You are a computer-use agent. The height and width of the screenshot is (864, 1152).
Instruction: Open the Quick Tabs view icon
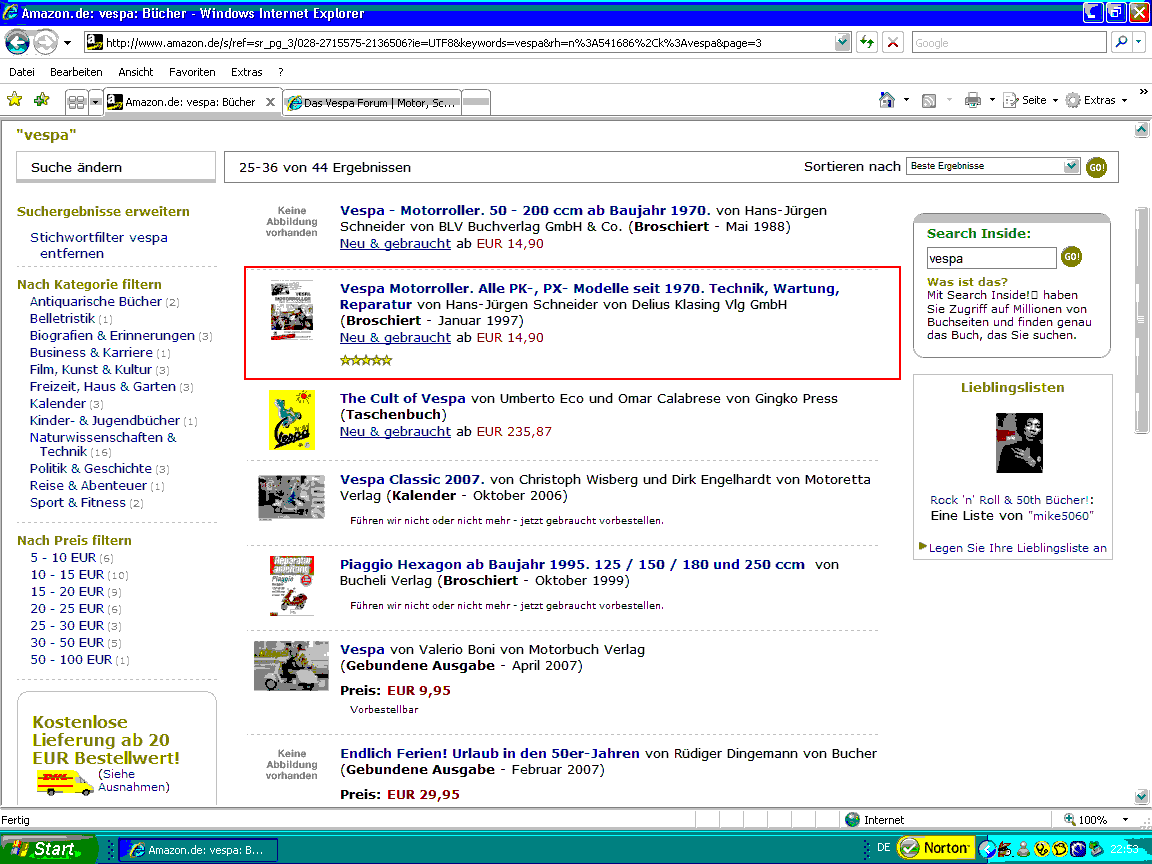(x=75, y=101)
